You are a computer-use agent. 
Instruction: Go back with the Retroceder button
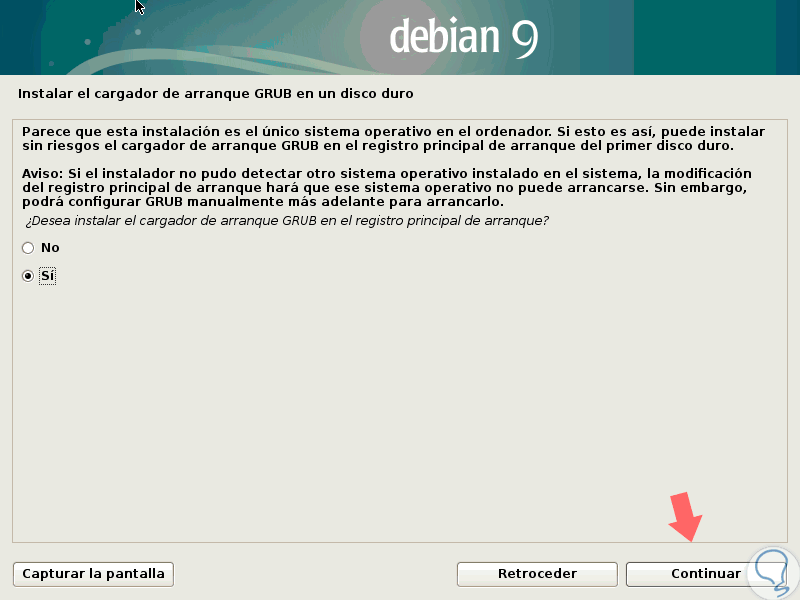tap(537, 574)
